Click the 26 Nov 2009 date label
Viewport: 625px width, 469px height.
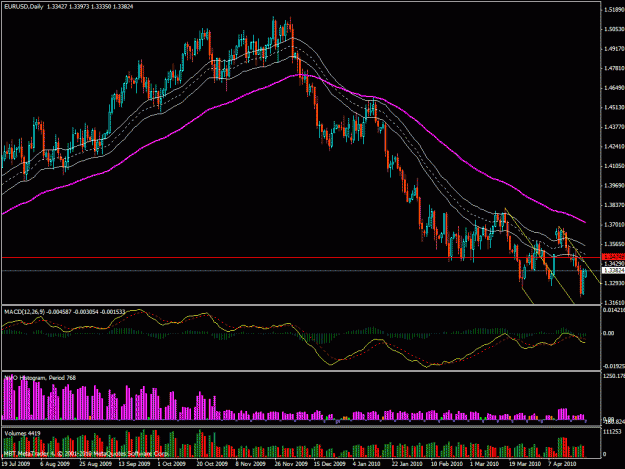click(x=291, y=464)
